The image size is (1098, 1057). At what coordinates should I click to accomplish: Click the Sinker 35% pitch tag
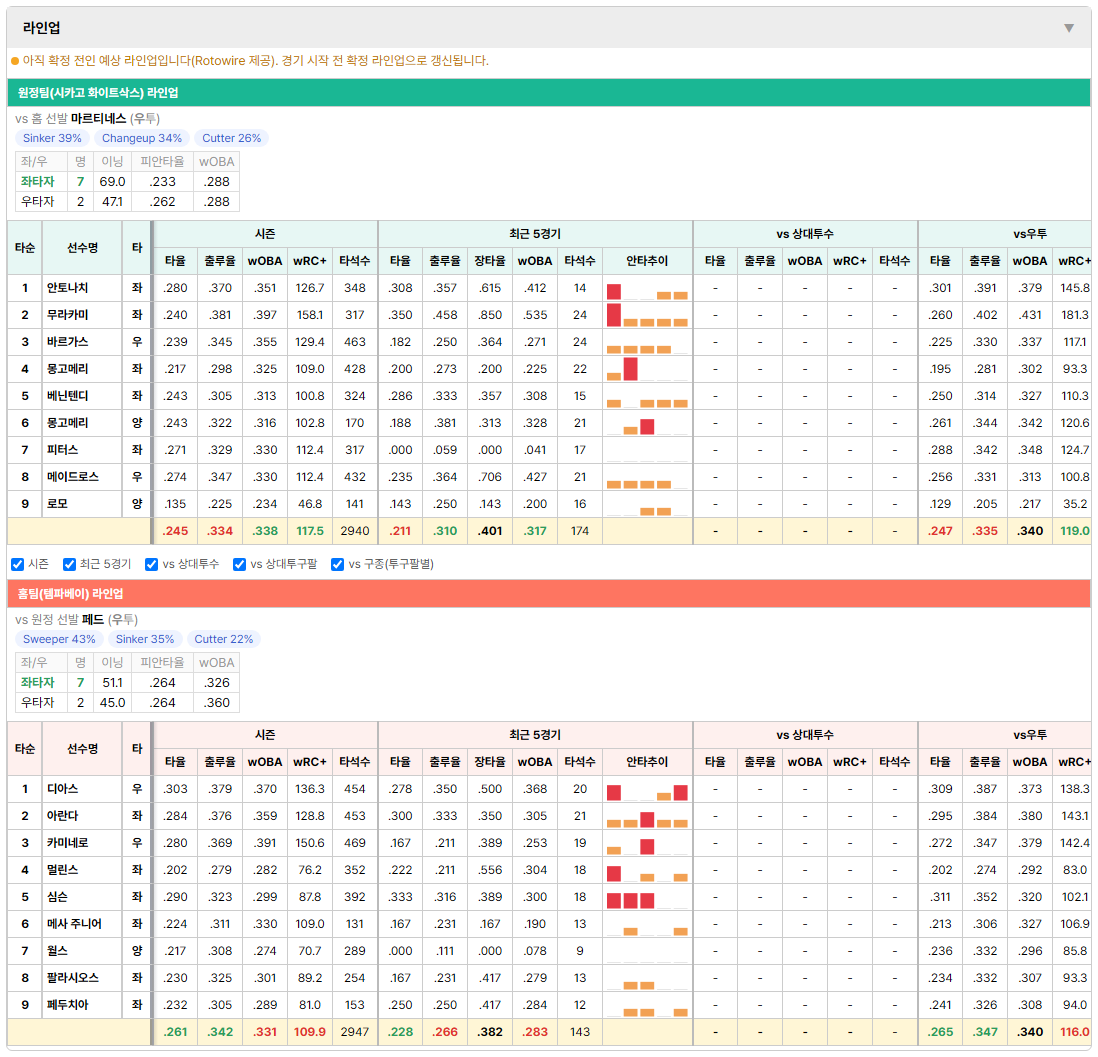click(x=145, y=640)
